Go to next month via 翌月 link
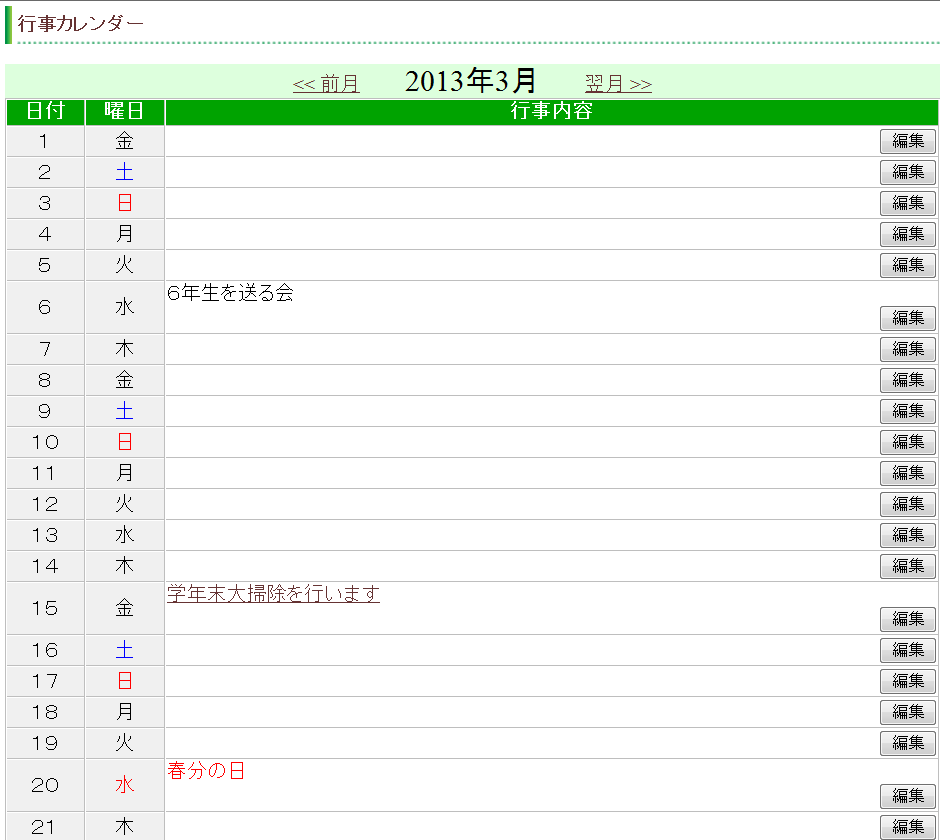The width and height of the screenshot is (940, 840). tap(618, 83)
